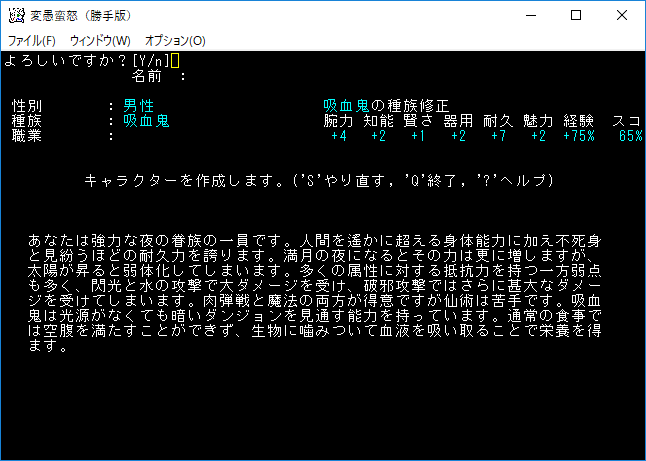The height and width of the screenshot is (461, 646).
Task: Open the ファイル(F) menu
Action: 32,41
